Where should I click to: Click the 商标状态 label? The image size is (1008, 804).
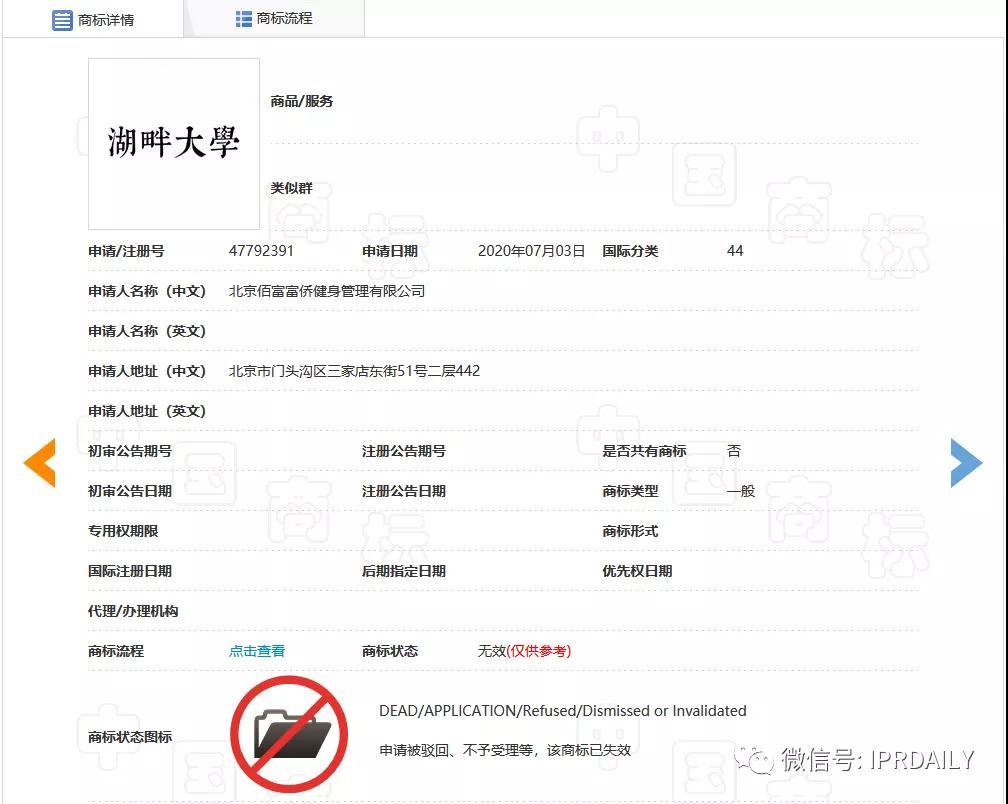[x=390, y=651]
